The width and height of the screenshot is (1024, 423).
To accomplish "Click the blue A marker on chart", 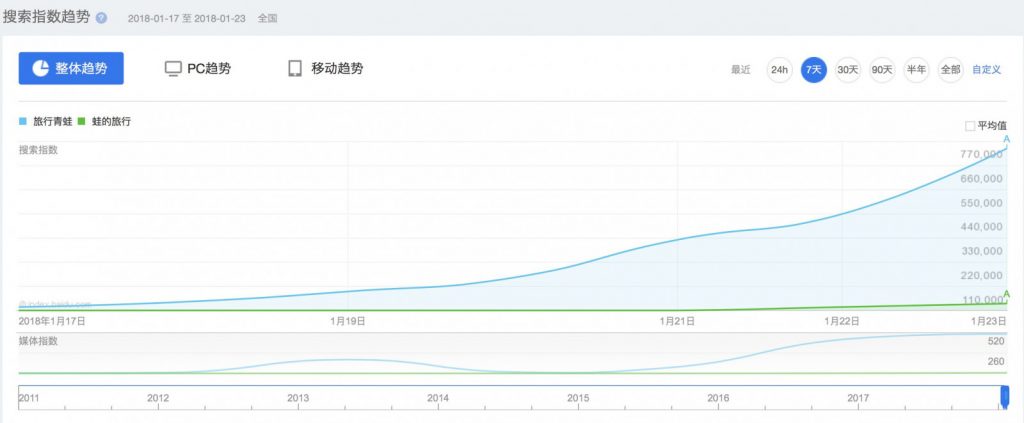I will [x=1007, y=140].
